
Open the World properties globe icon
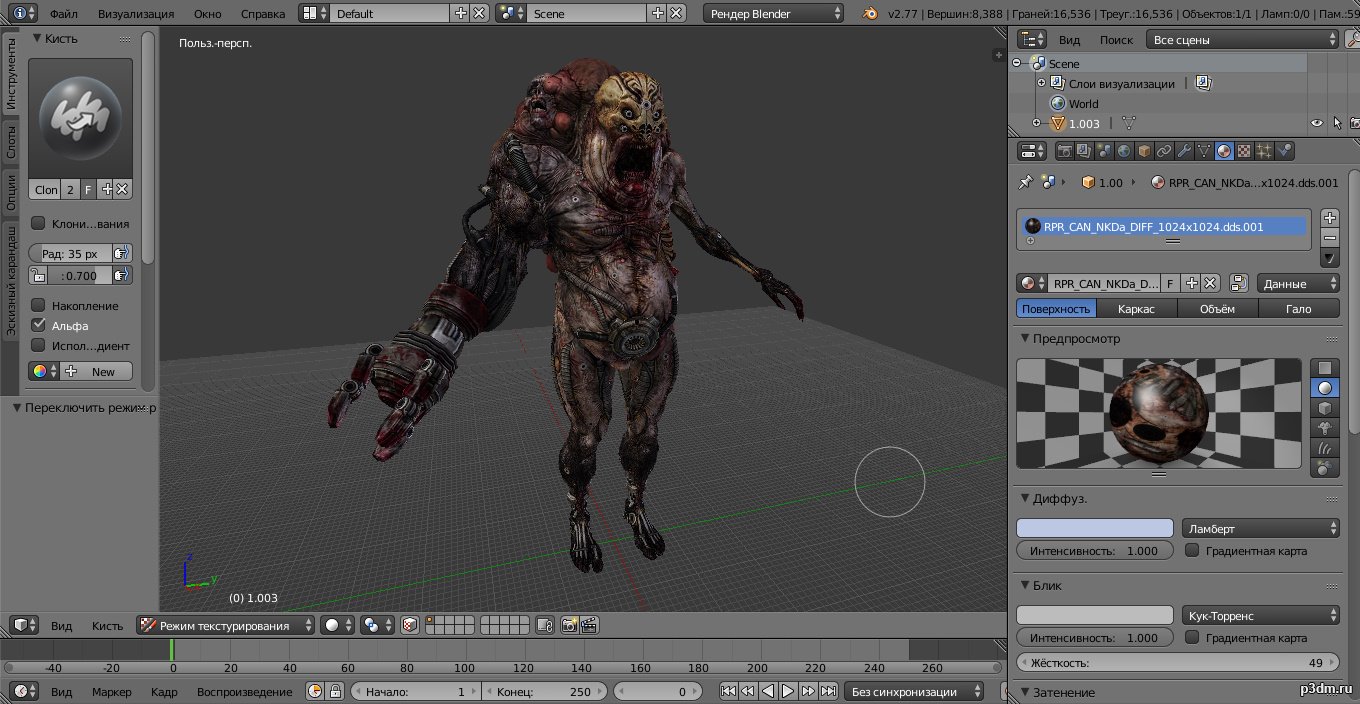tap(1125, 151)
